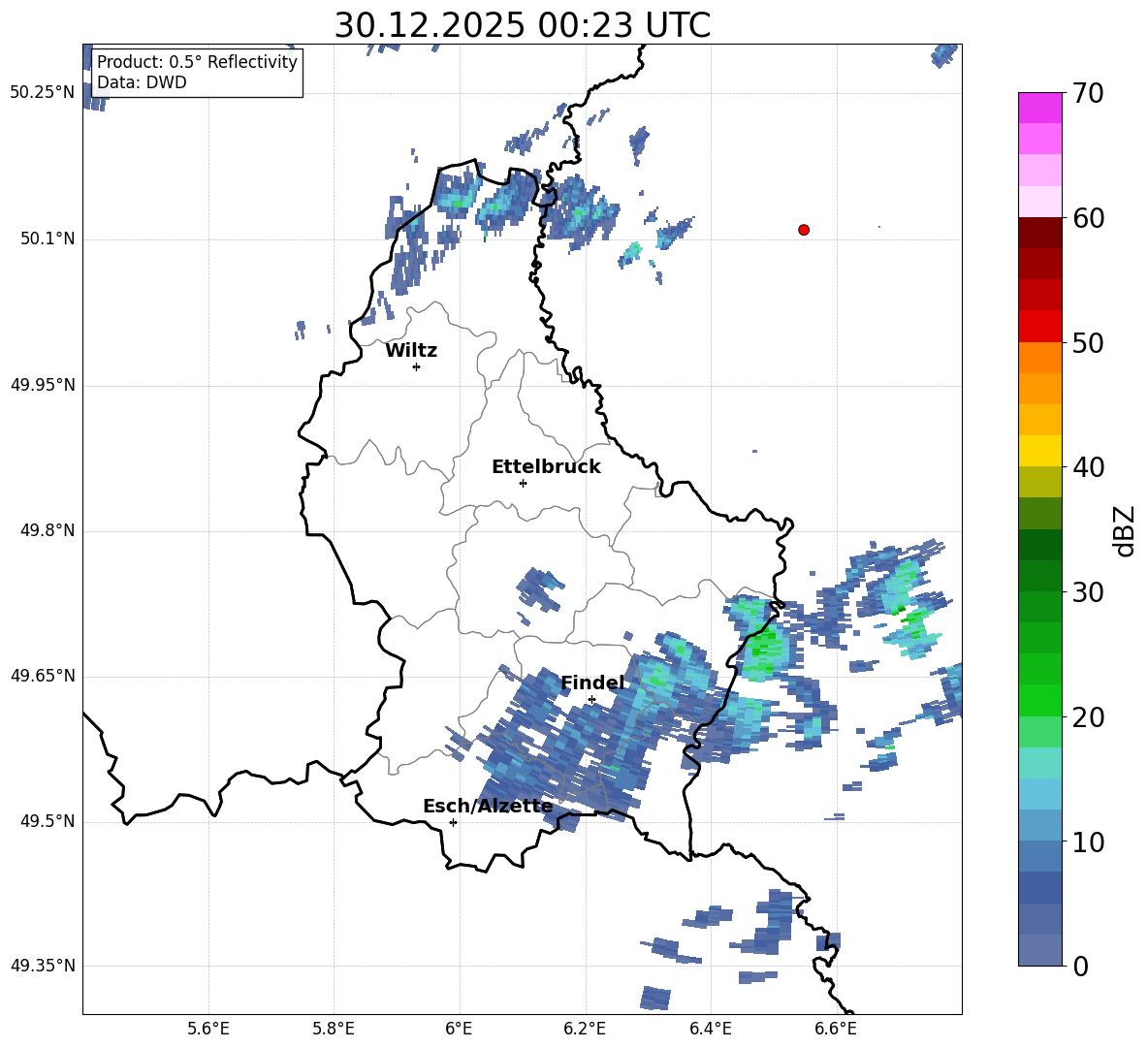Pick the bright green colorbar segment above 20
The image size is (1148, 1048).
(x=1039, y=700)
